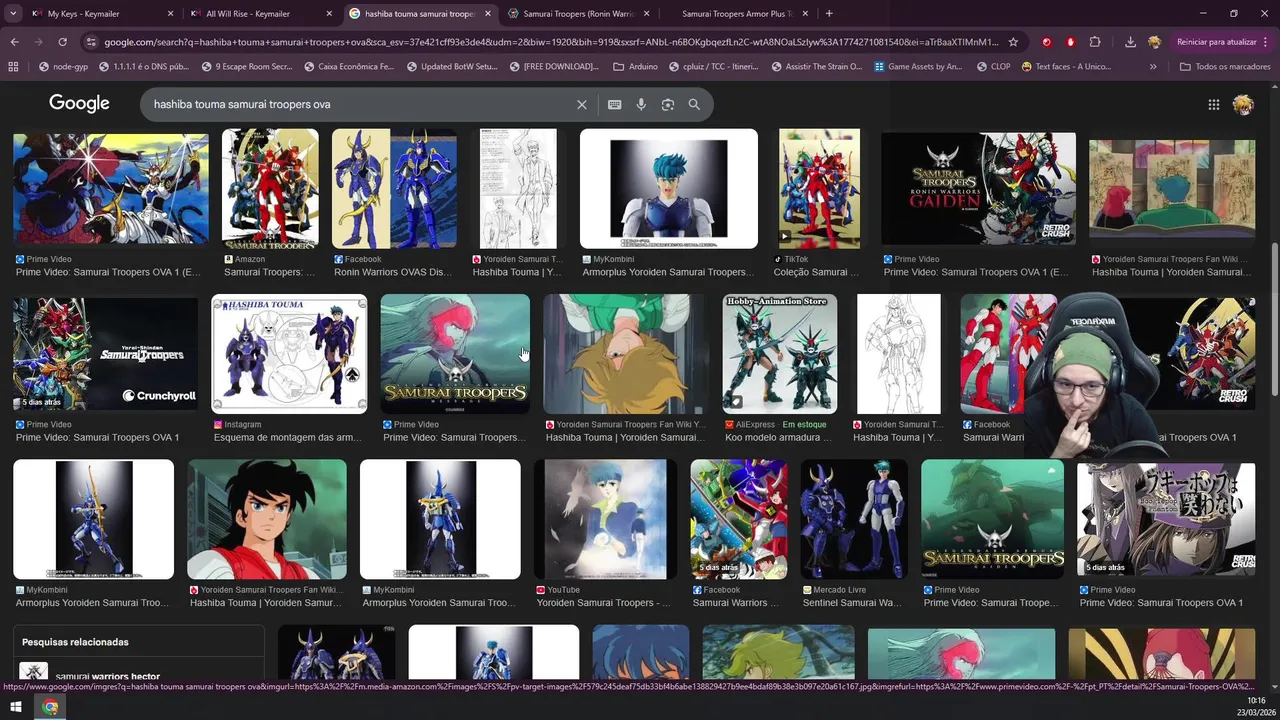
Task: Open the Text faces - A Unico... bookmark
Action: coord(1067,66)
